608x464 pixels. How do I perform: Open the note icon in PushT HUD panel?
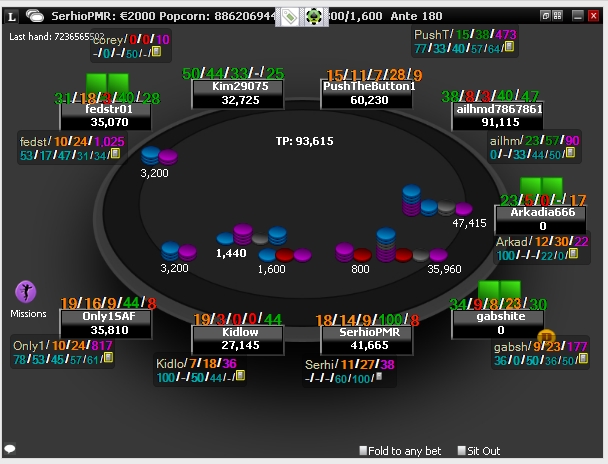click(x=509, y=47)
